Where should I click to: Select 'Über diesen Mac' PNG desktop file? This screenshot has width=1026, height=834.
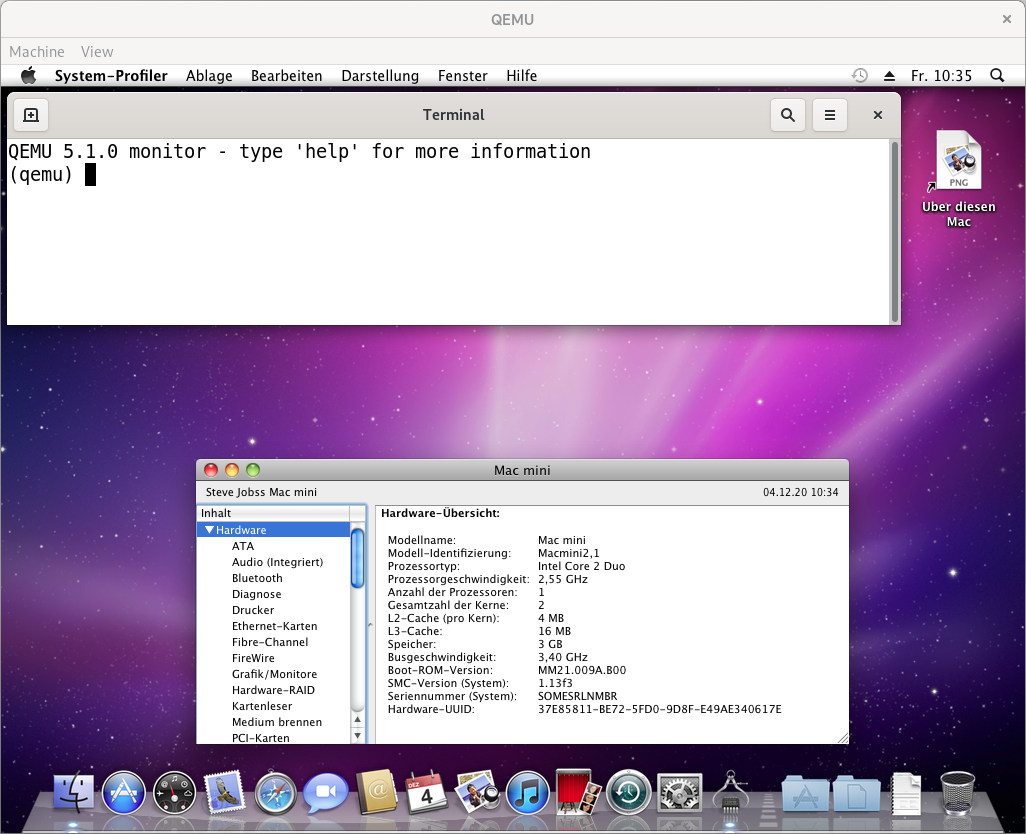pos(959,179)
